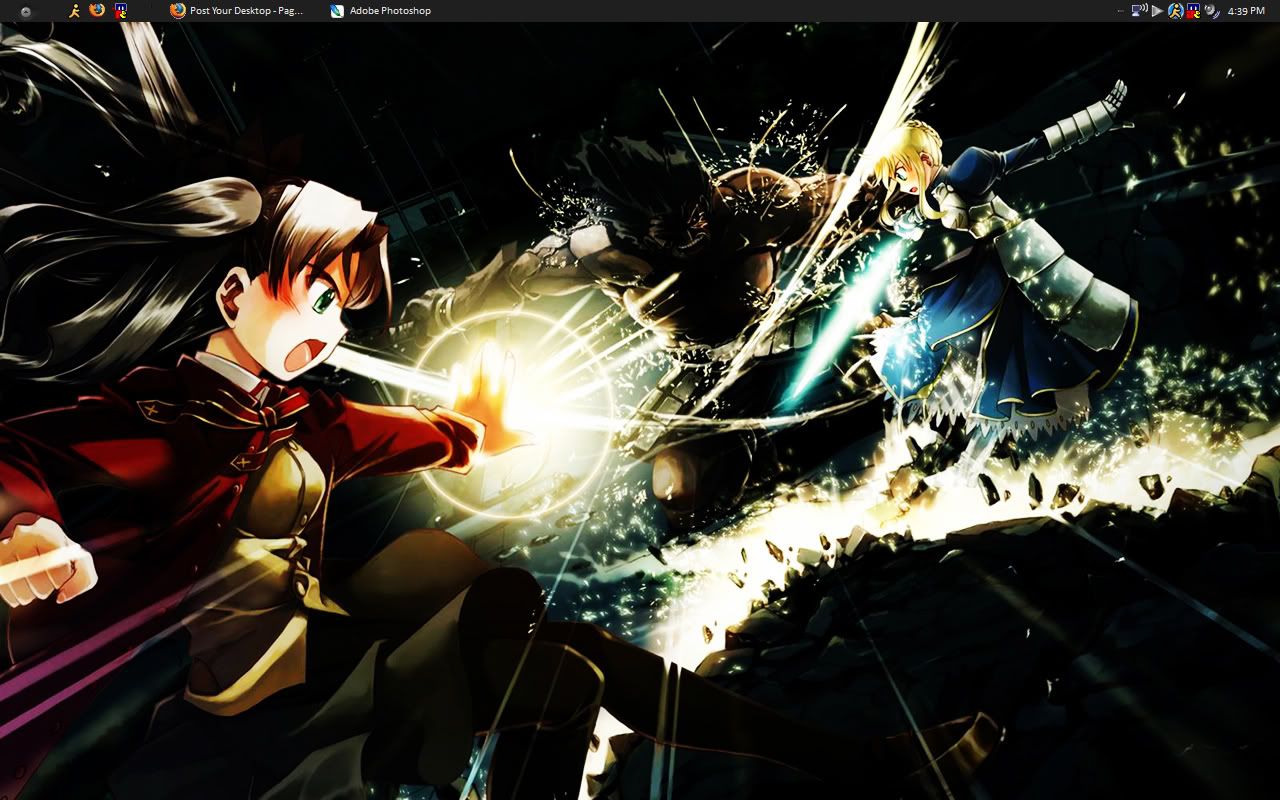This screenshot has width=1280, height=800.
Task: Open the Pac-Man game quick launch icon
Action: (x=121, y=11)
